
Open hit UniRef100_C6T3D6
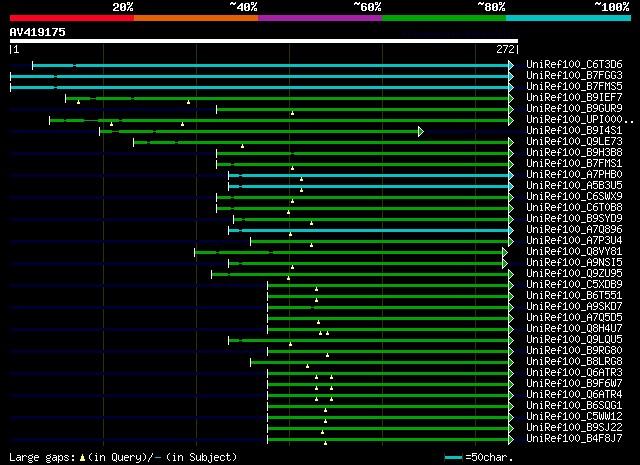[x=574, y=64]
